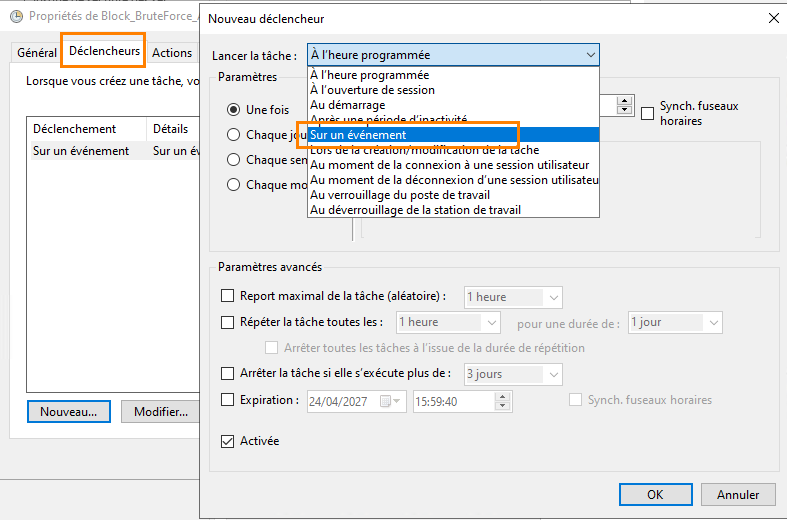Select the 'Une fois' radio button
This screenshot has height=520, width=787.
pyautogui.click(x=234, y=109)
